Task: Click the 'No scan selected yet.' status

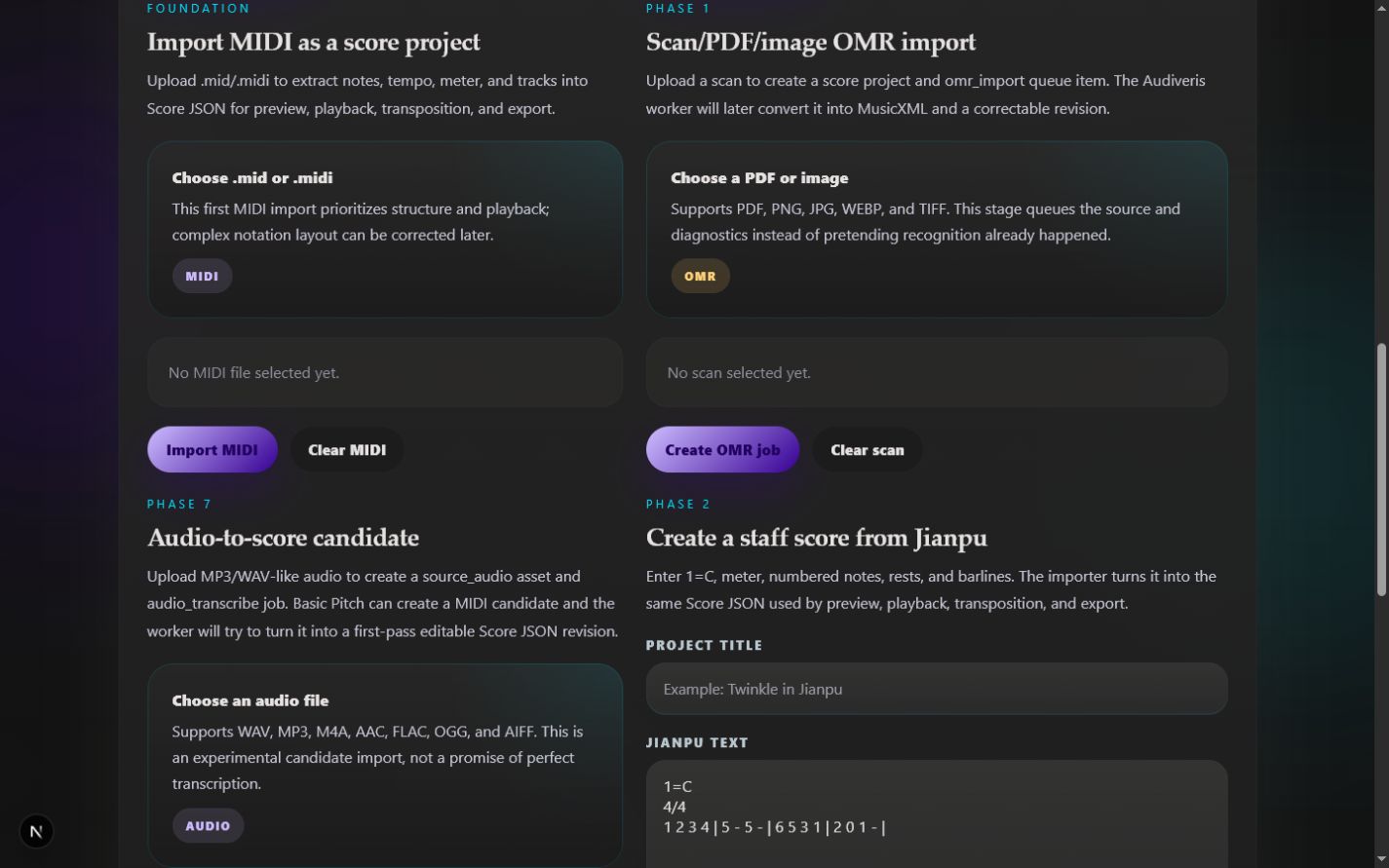Action: tap(937, 372)
